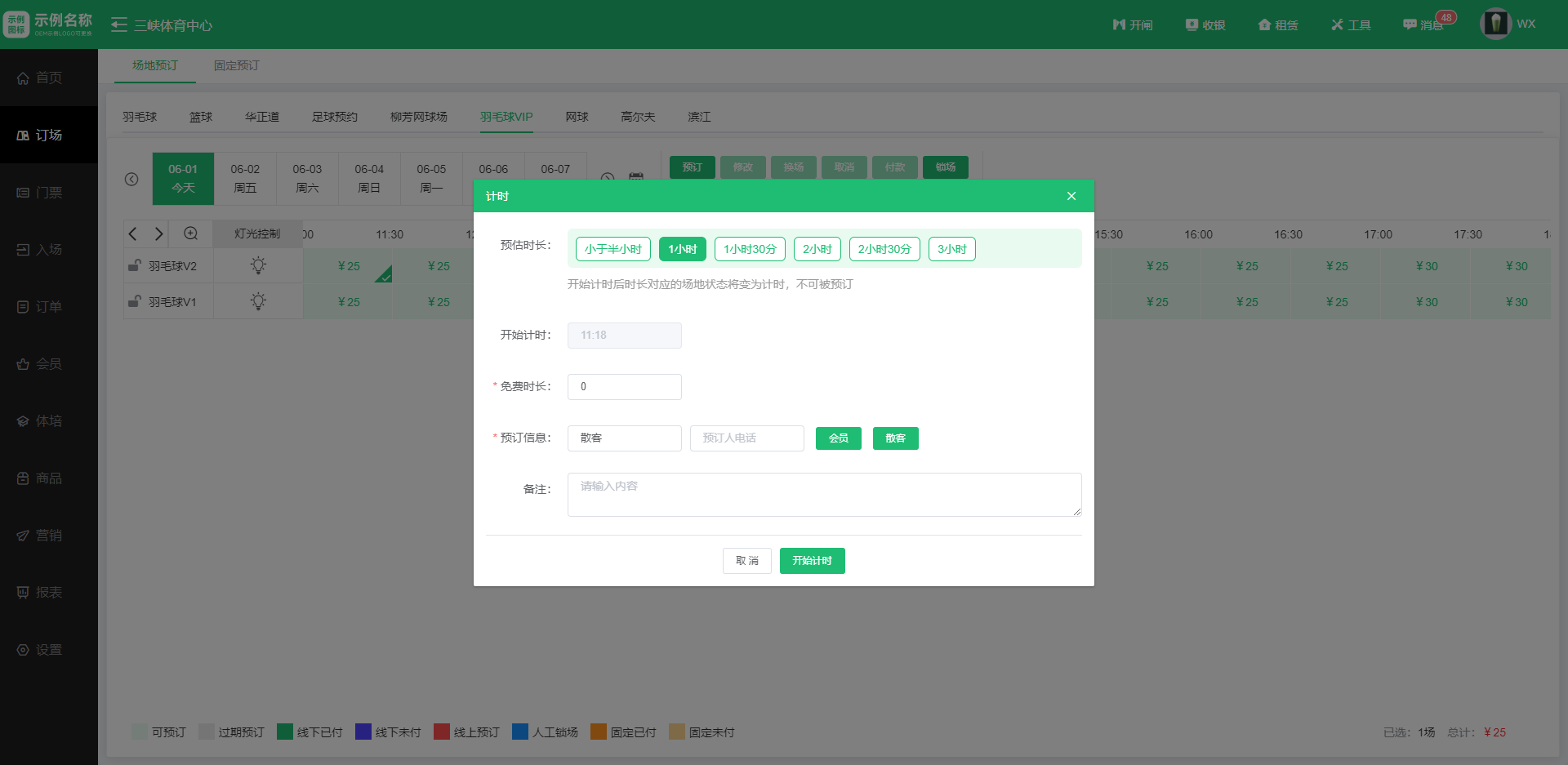Viewport: 1568px width, 765px height.
Task: Open the WX user avatar menu
Action: (1495, 24)
